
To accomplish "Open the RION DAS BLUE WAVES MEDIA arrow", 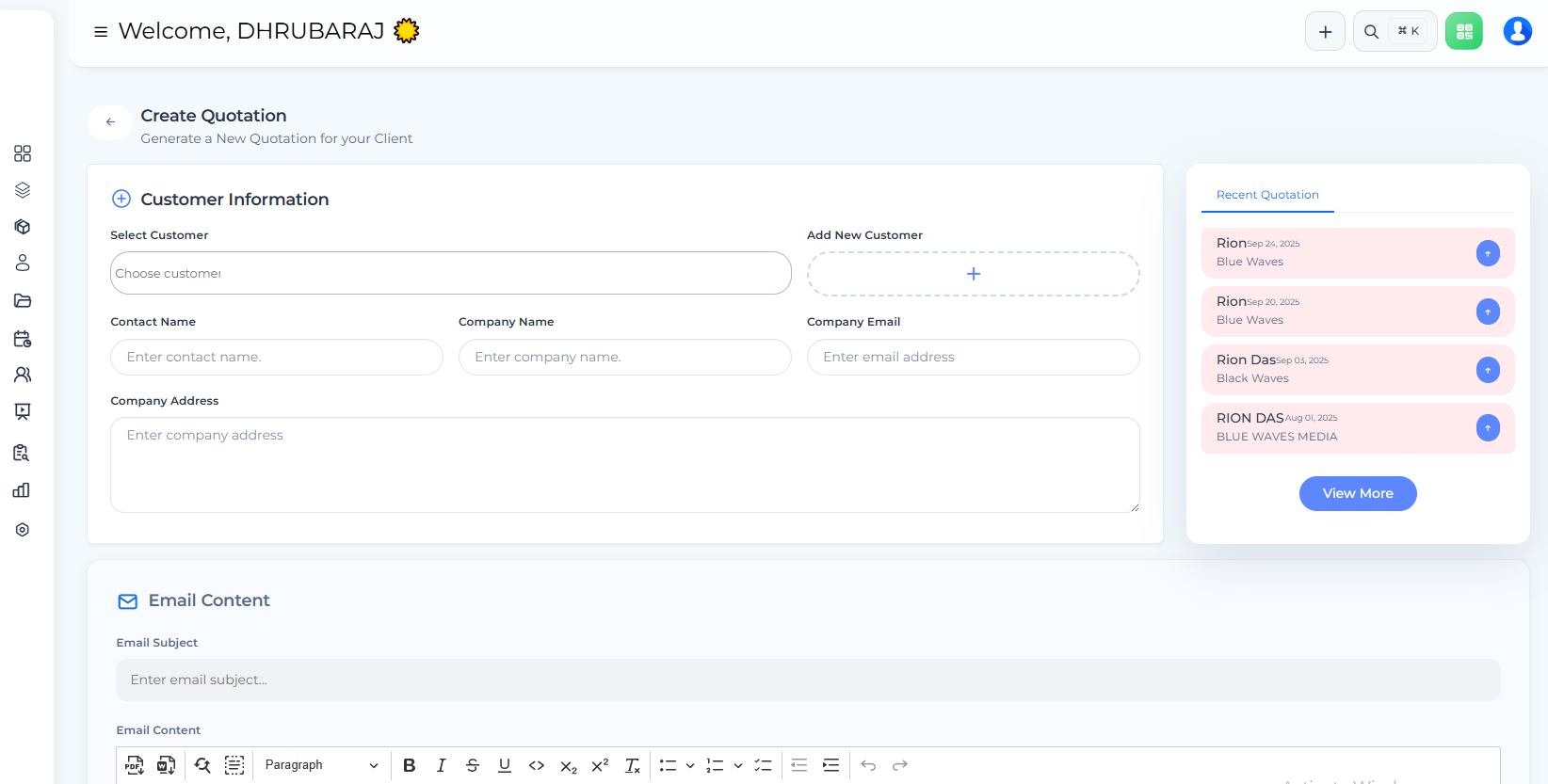I will point(1488,428).
